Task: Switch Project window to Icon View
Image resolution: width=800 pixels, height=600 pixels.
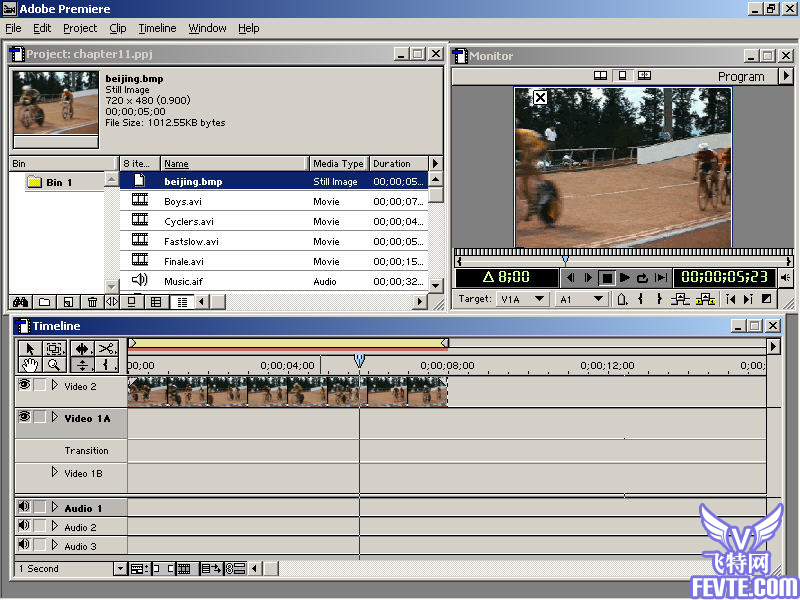Action: pyautogui.click(x=132, y=302)
